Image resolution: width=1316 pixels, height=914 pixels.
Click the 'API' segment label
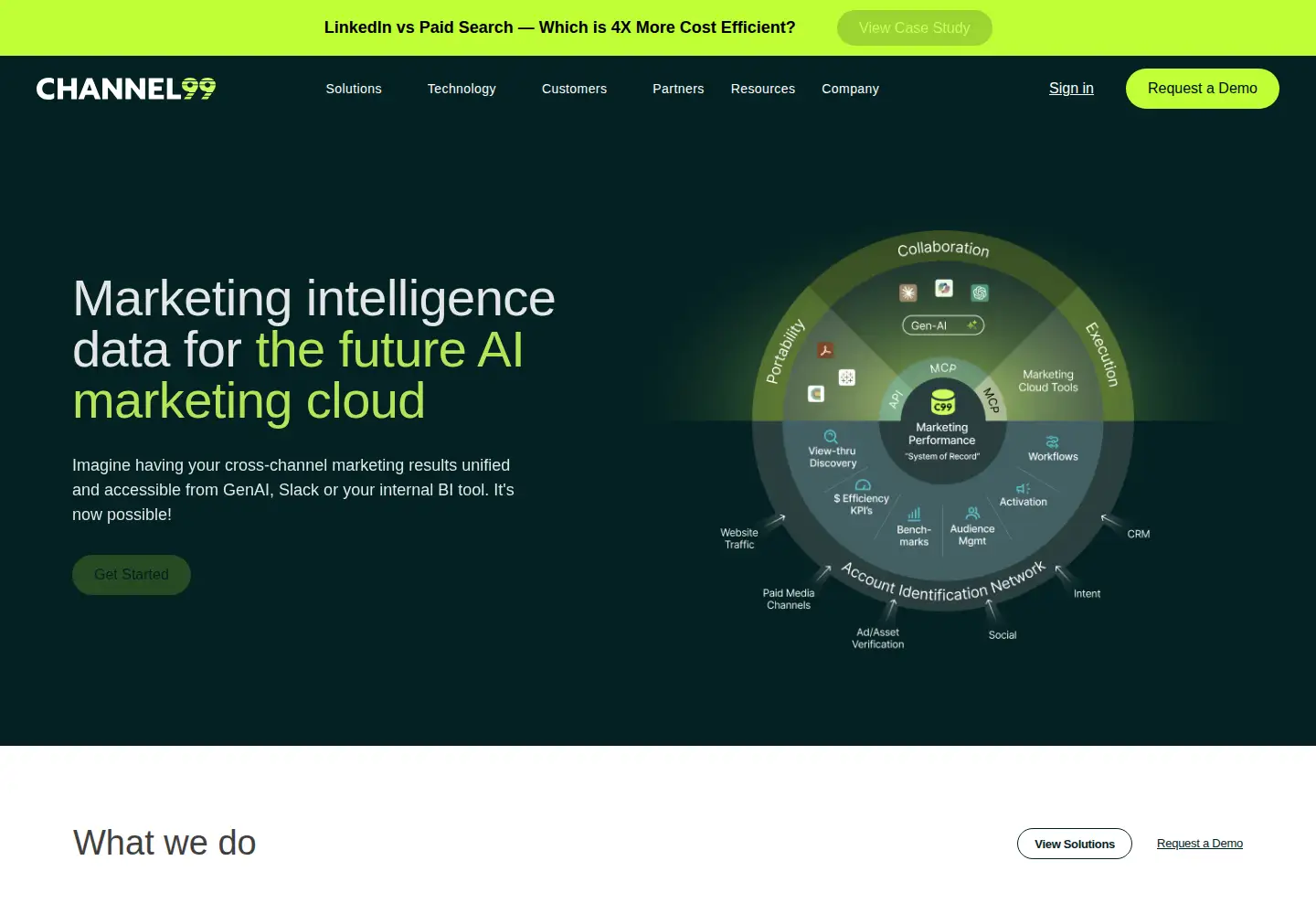[896, 399]
